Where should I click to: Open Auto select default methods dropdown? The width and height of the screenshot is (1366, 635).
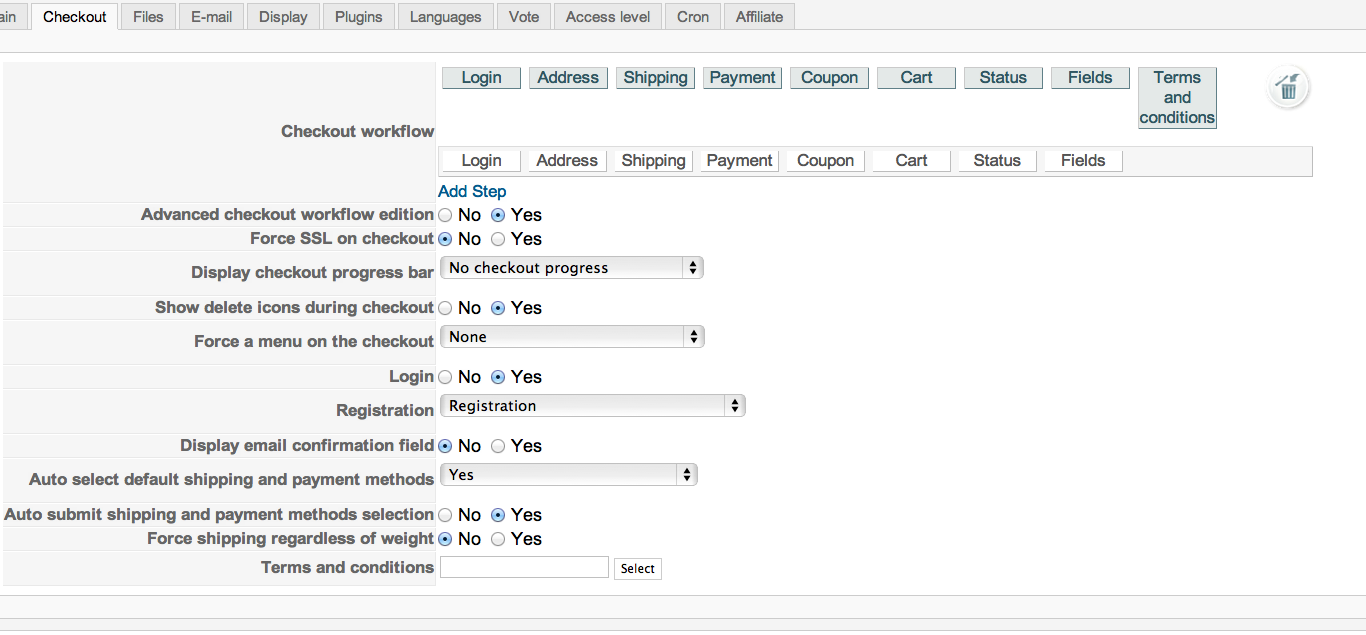[x=568, y=475]
